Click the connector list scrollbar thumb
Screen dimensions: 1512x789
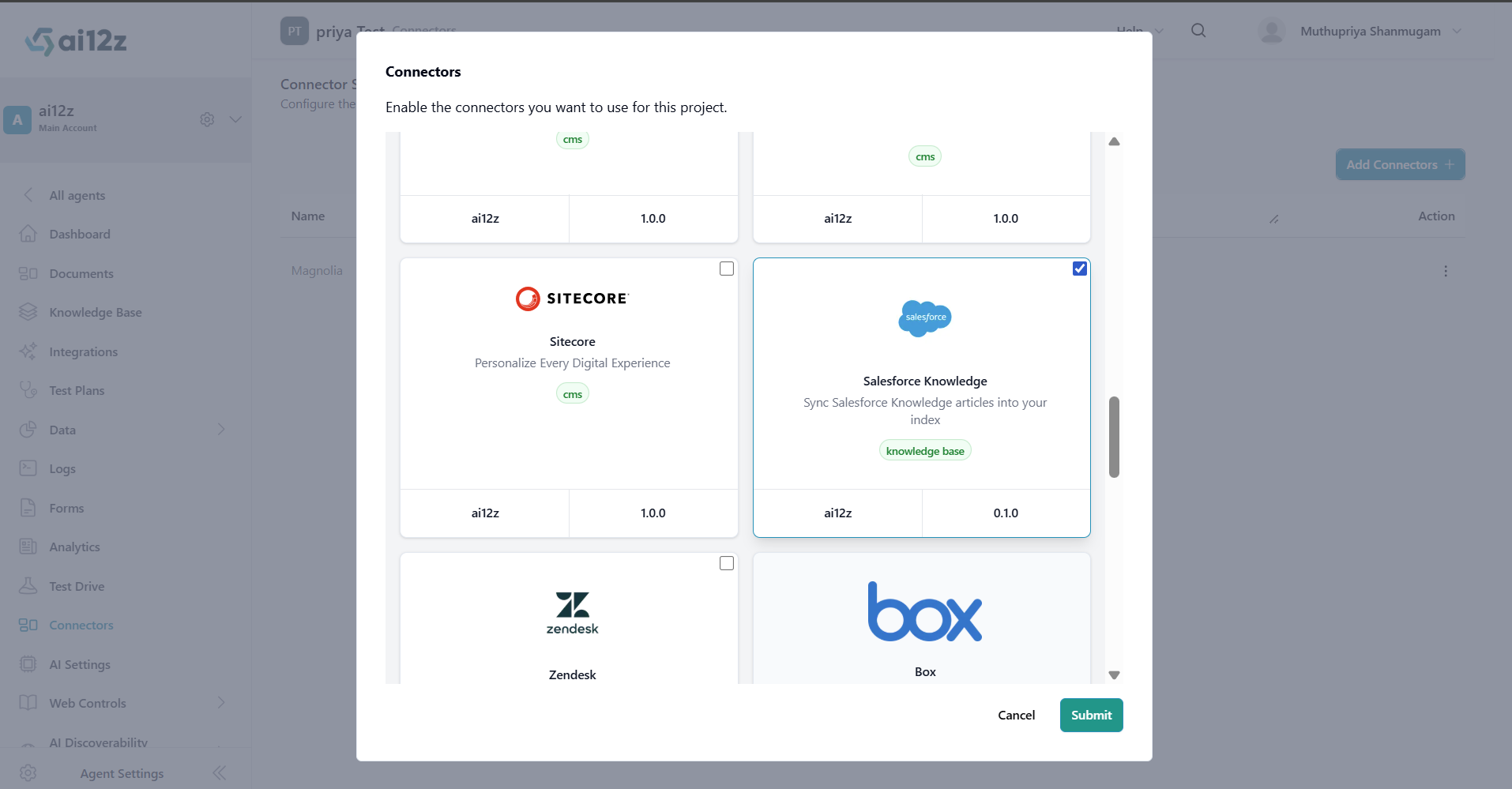coord(1114,437)
